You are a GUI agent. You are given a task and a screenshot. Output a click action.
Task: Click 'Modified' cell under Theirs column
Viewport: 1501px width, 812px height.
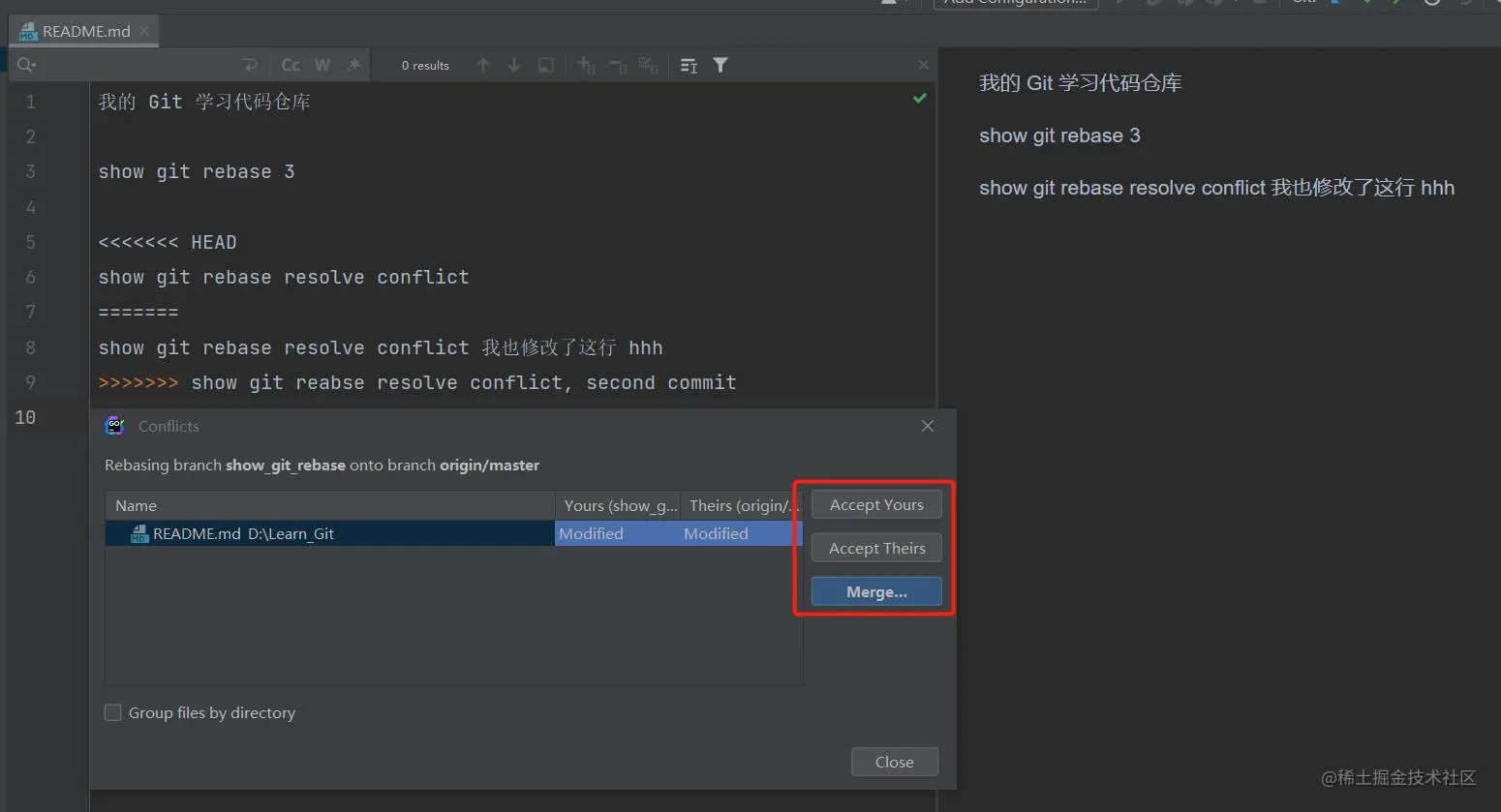tap(742, 533)
